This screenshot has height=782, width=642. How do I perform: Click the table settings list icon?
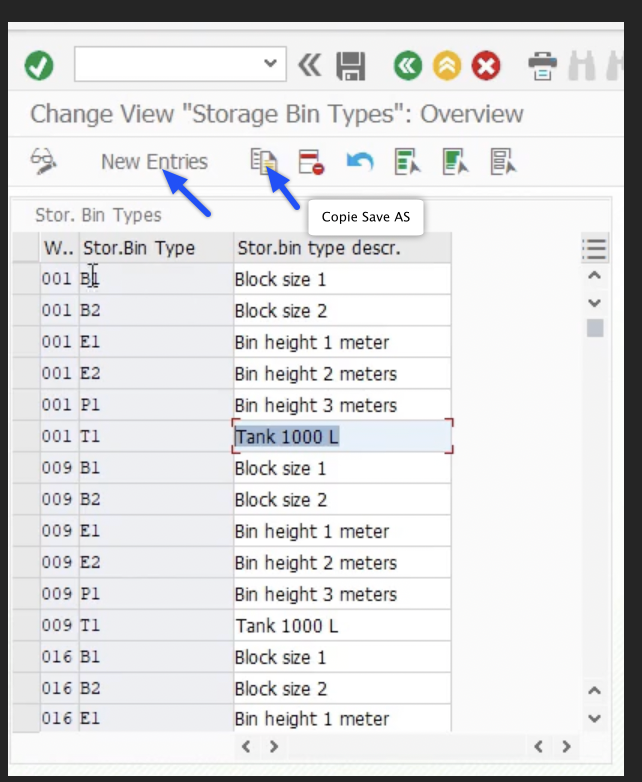coord(595,249)
